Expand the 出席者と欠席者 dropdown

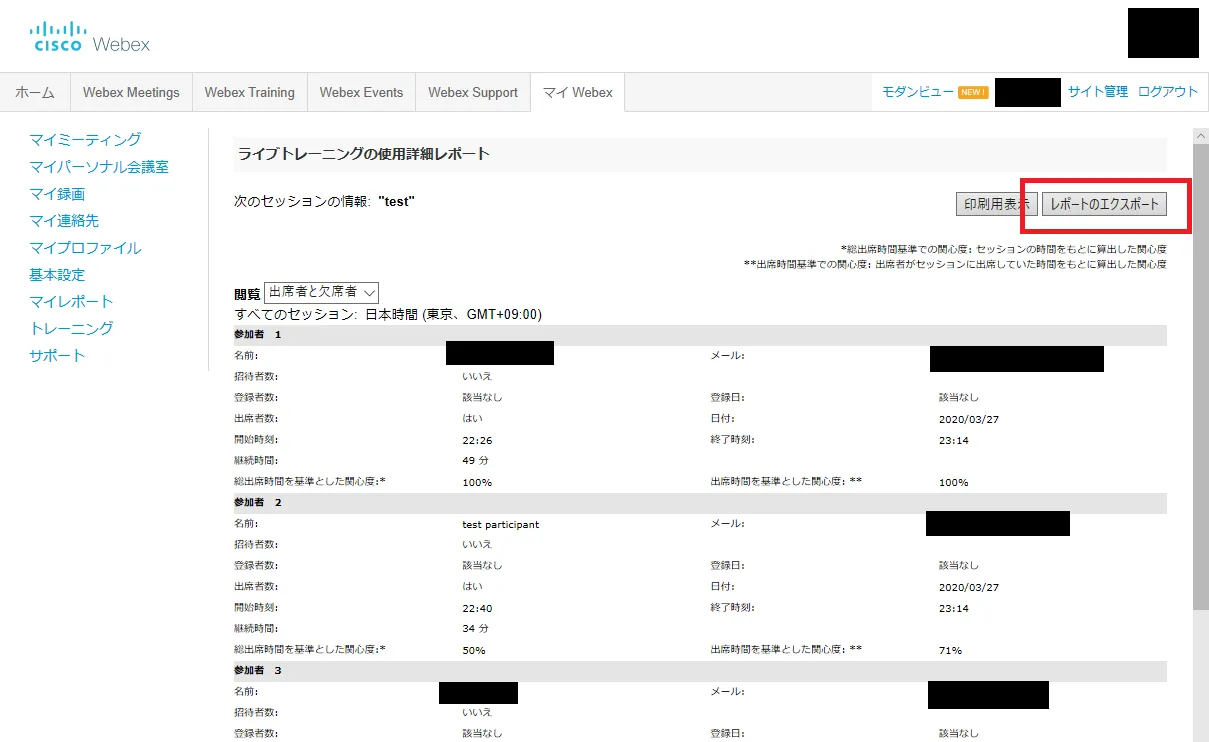point(321,293)
